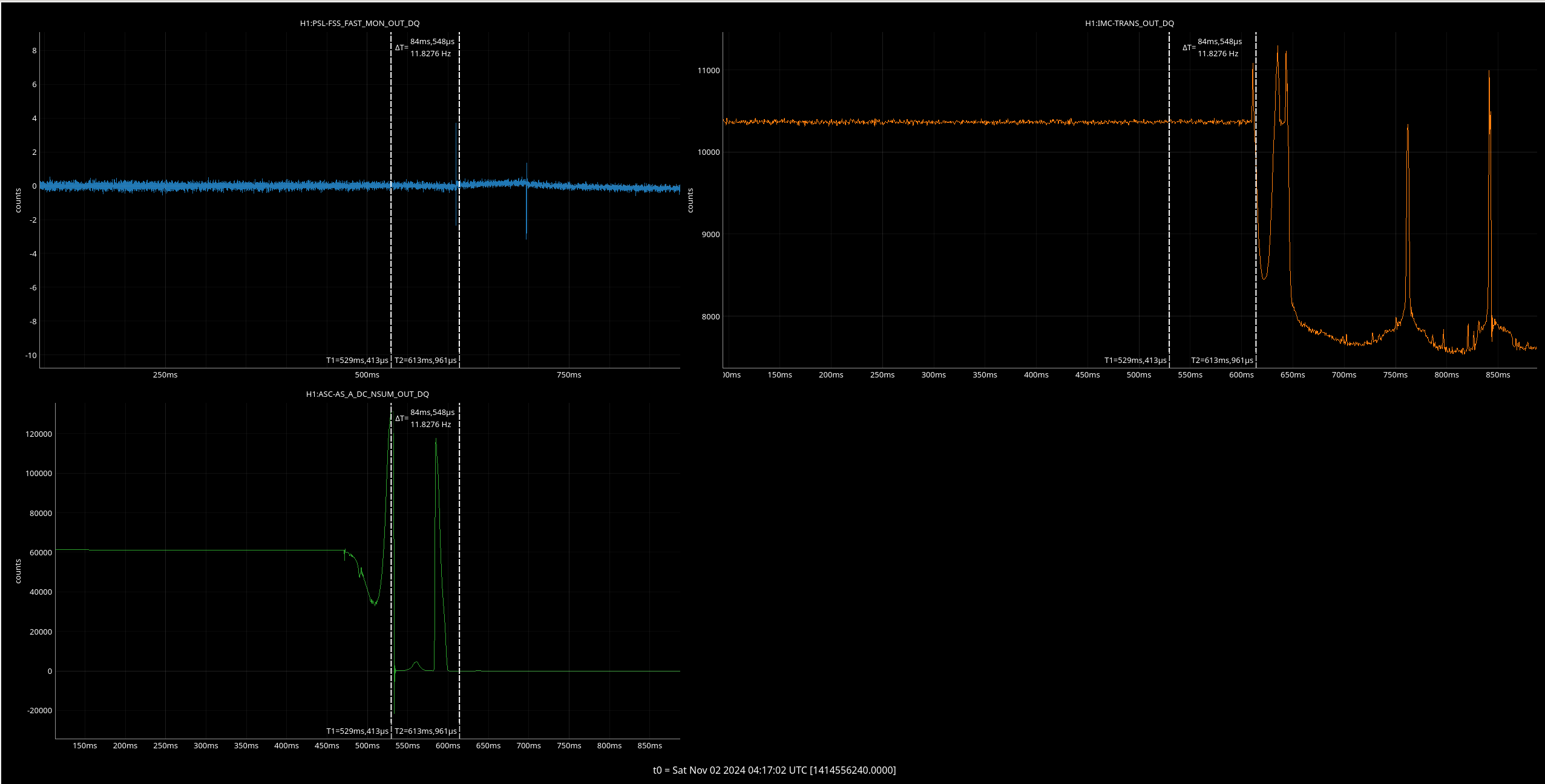Click the T2=613ms,961µs label in the PSL-FSS plot
The width and height of the screenshot is (1545, 784).
pyautogui.click(x=425, y=360)
